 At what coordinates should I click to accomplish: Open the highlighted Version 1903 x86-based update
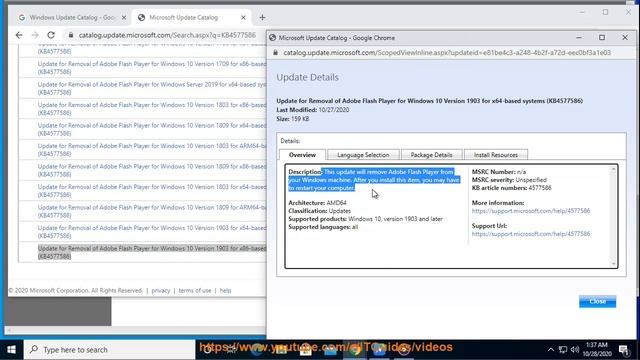pyautogui.click(x=152, y=252)
